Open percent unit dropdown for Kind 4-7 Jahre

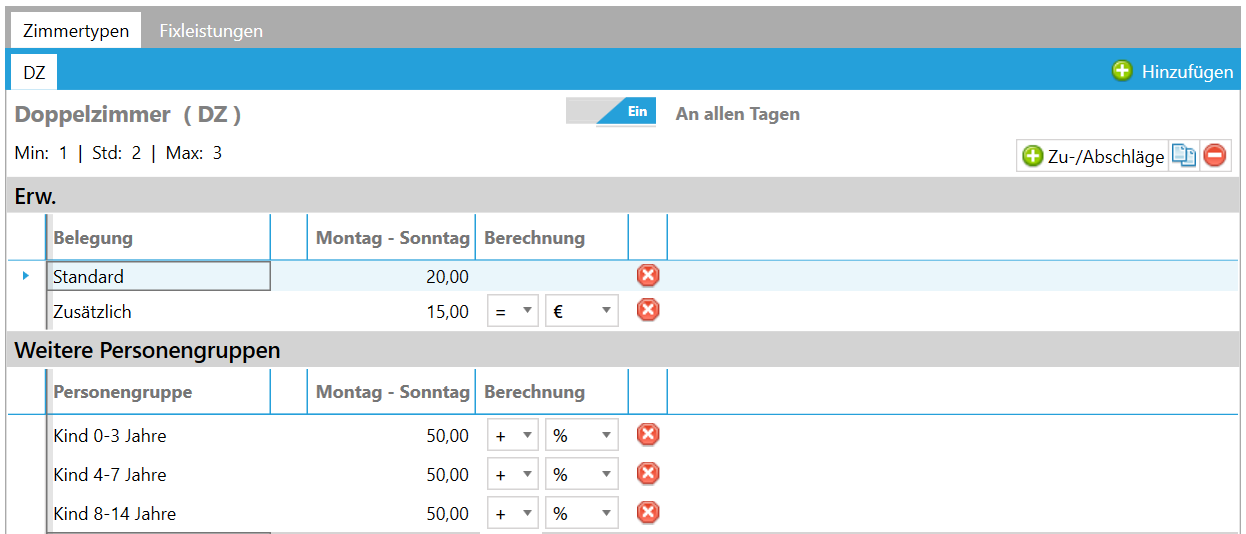click(582, 474)
